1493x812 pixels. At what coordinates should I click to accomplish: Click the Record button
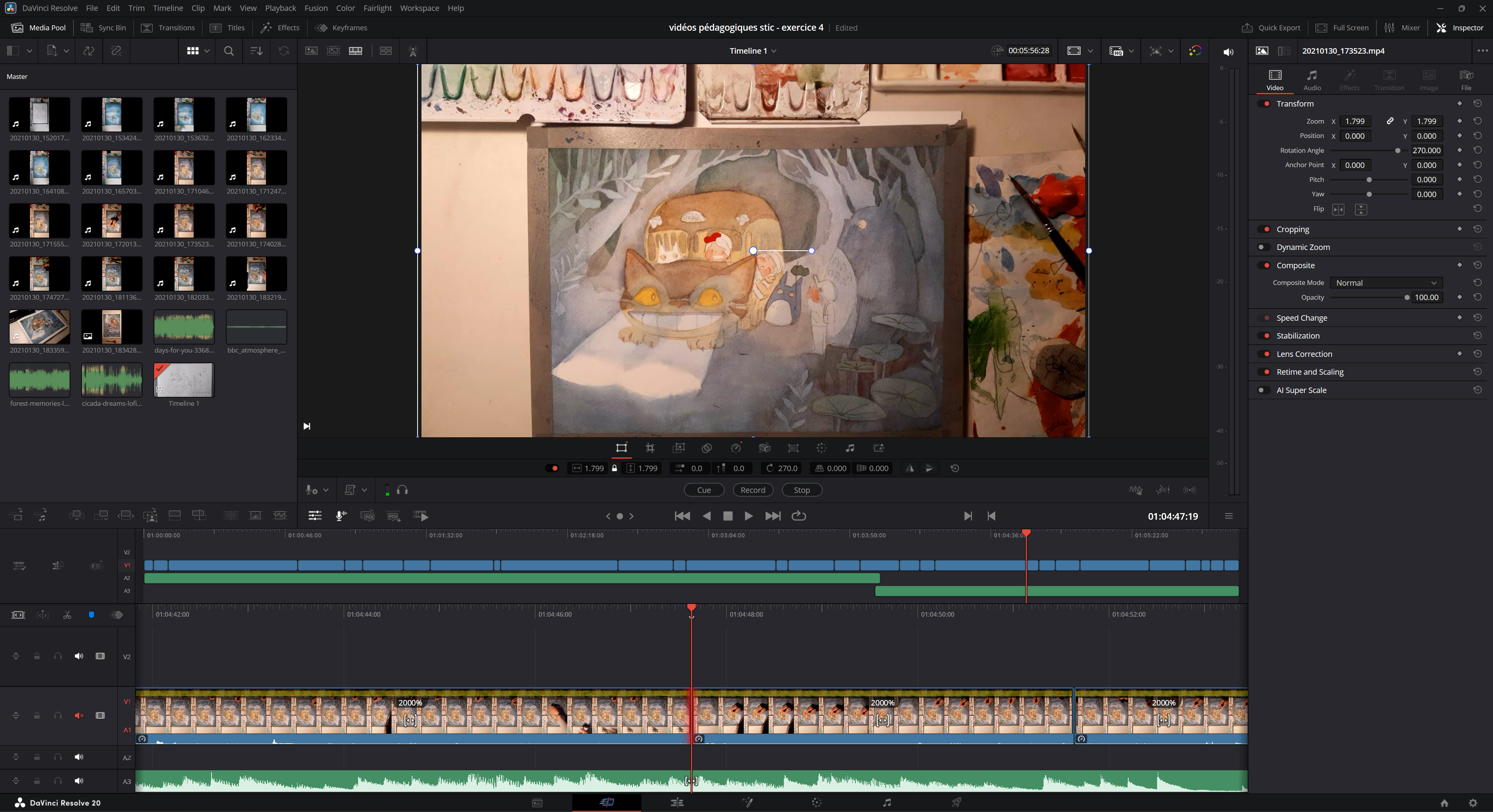(x=752, y=490)
